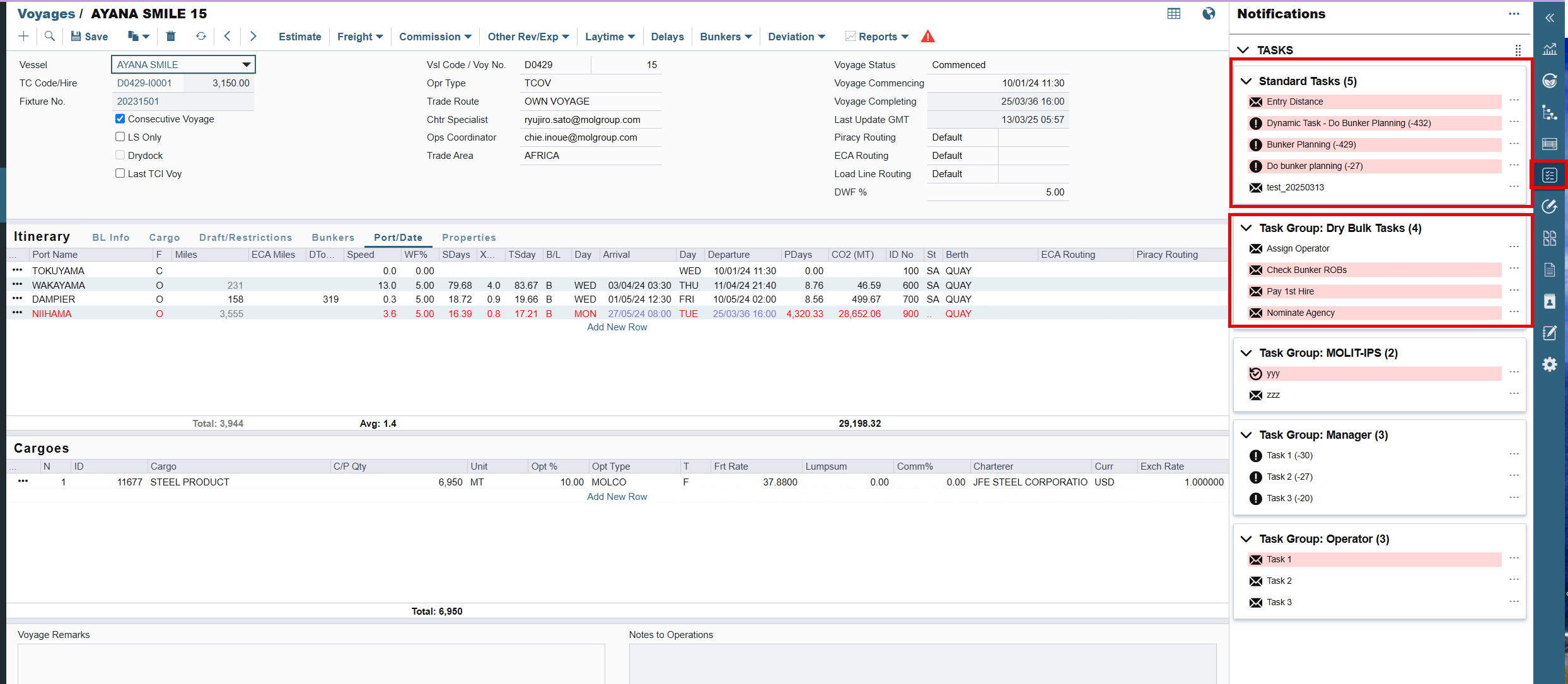Viewport: 1568px width, 684px height.
Task: Click the Save disk icon
Action: [x=76, y=37]
